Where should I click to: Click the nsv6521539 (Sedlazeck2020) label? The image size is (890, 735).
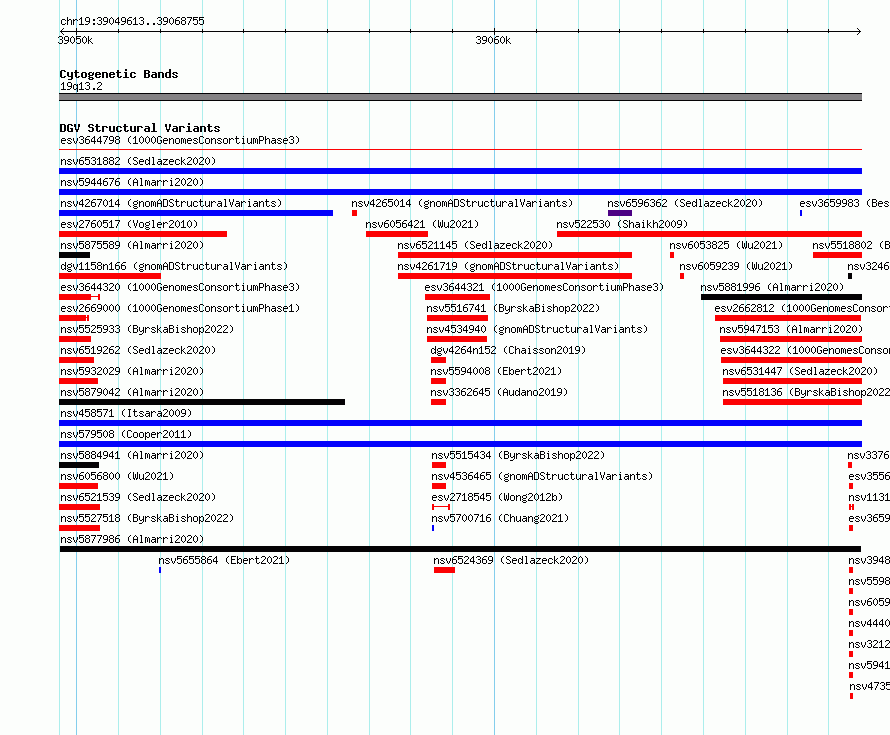pyautogui.click(x=138, y=497)
